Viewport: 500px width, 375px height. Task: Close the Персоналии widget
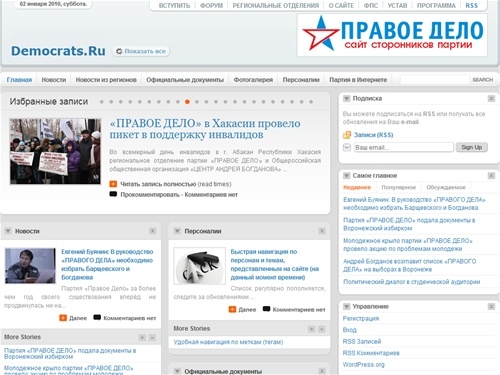322,231
